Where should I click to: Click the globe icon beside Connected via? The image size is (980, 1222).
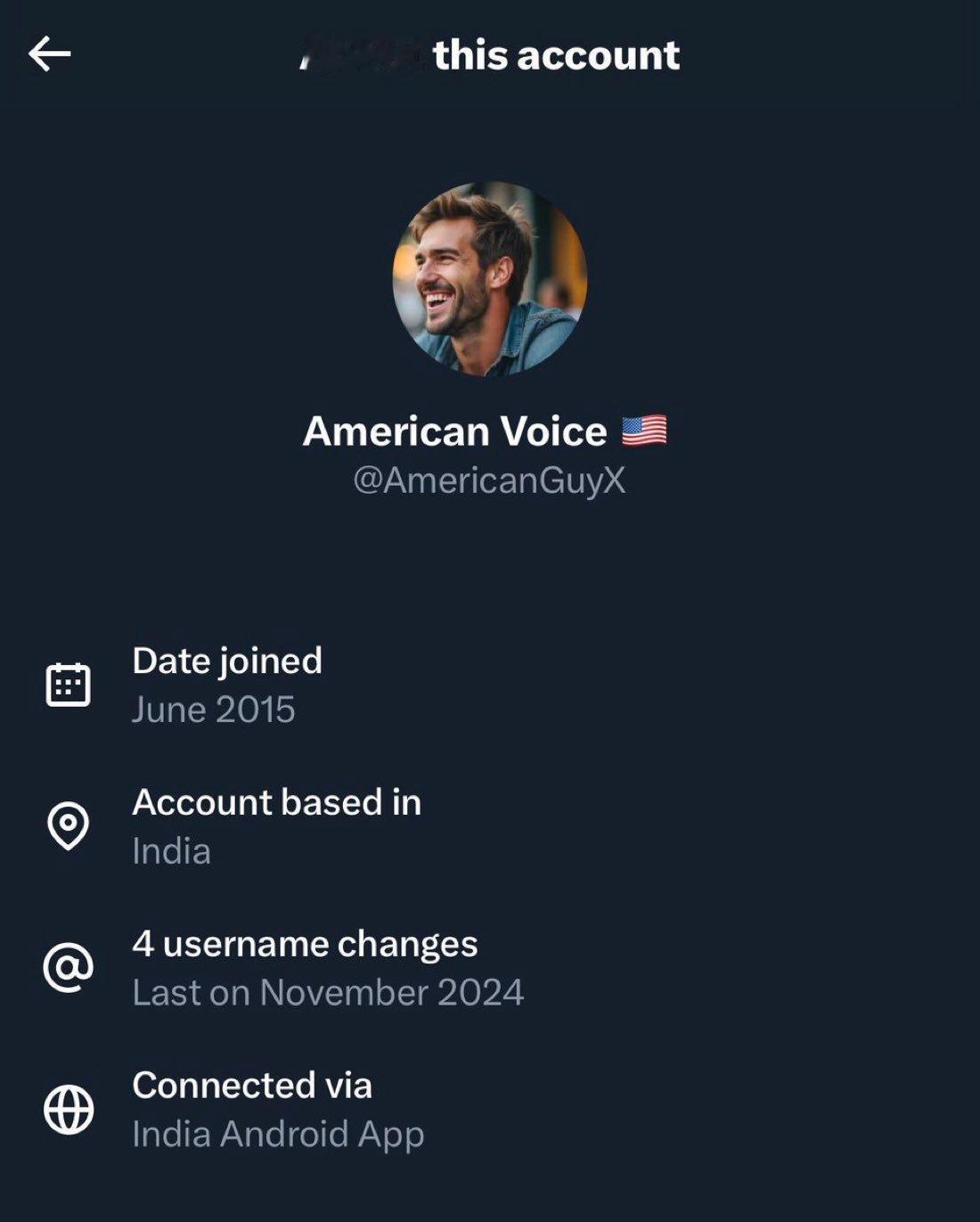pyautogui.click(x=68, y=1109)
